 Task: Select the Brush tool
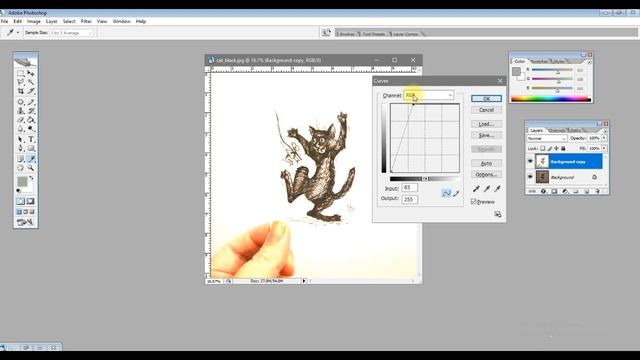tap(31, 102)
